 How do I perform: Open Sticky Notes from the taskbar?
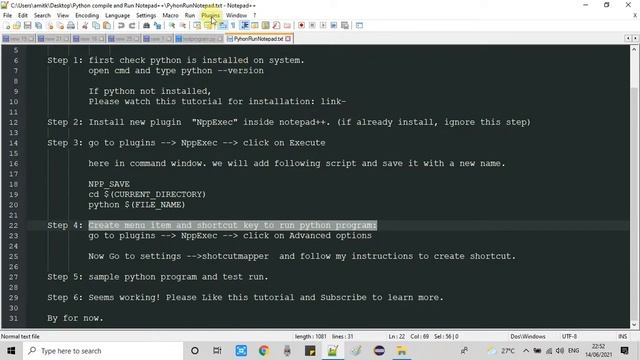click(x=310, y=351)
